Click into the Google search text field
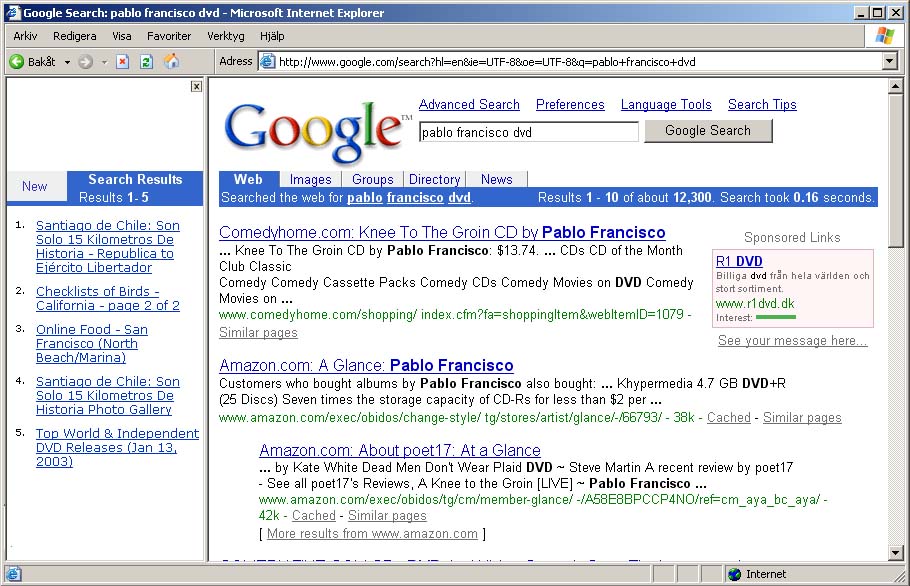910x586 pixels. pyautogui.click(x=529, y=132)
